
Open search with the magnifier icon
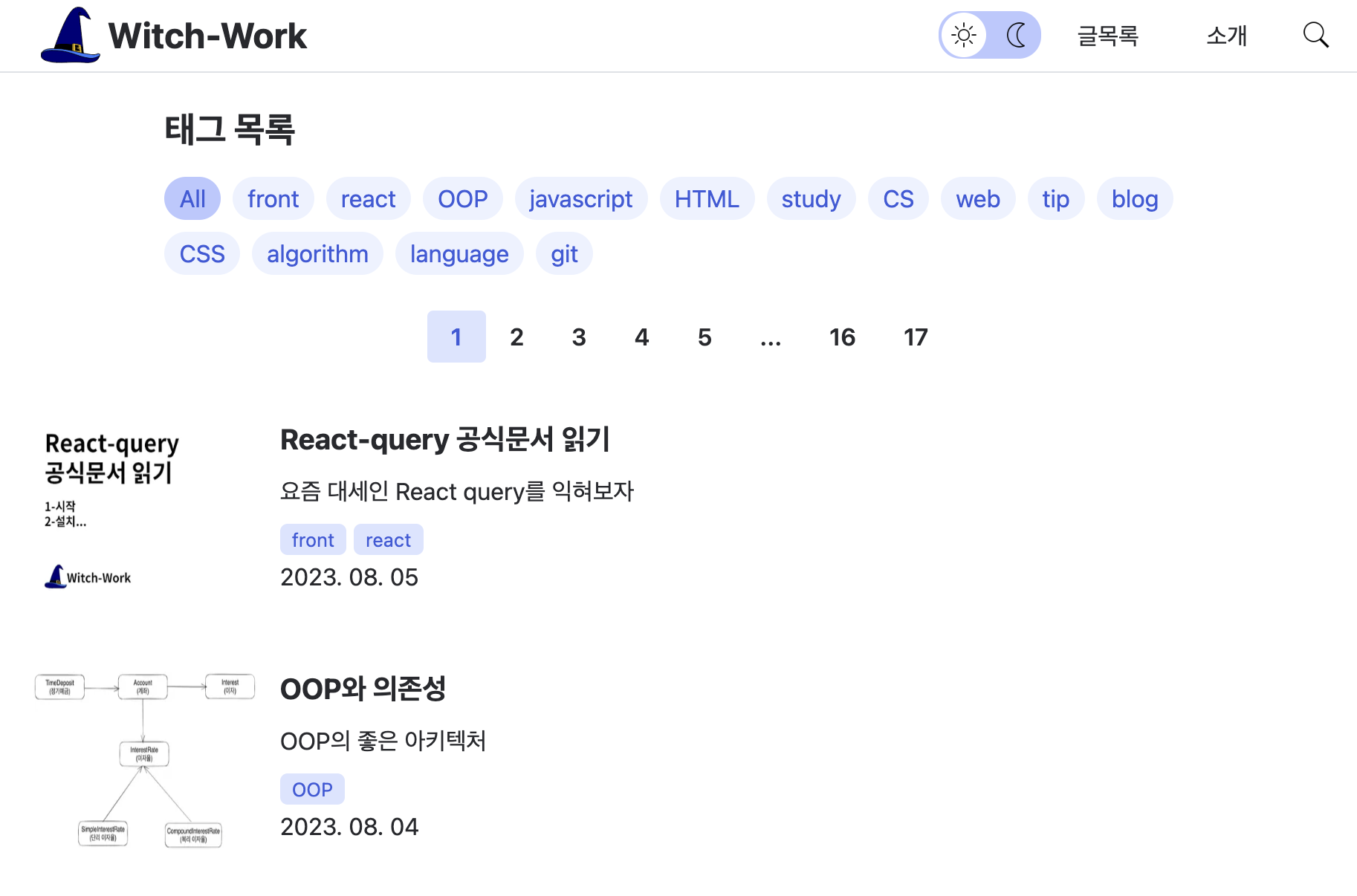(1315, 34)
